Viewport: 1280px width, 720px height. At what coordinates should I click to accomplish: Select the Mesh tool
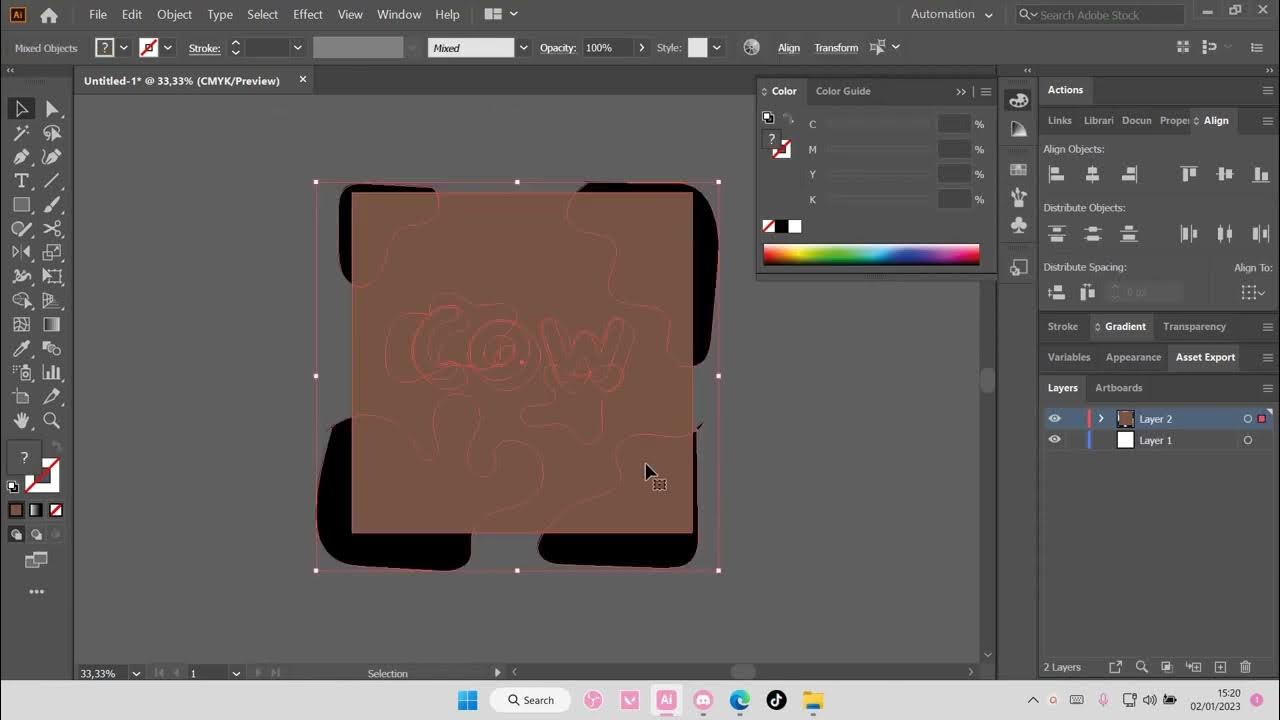pos(21,325)
